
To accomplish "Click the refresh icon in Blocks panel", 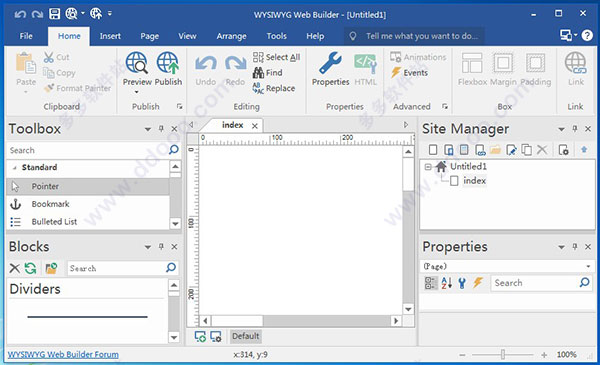I will tap(31, 268).
